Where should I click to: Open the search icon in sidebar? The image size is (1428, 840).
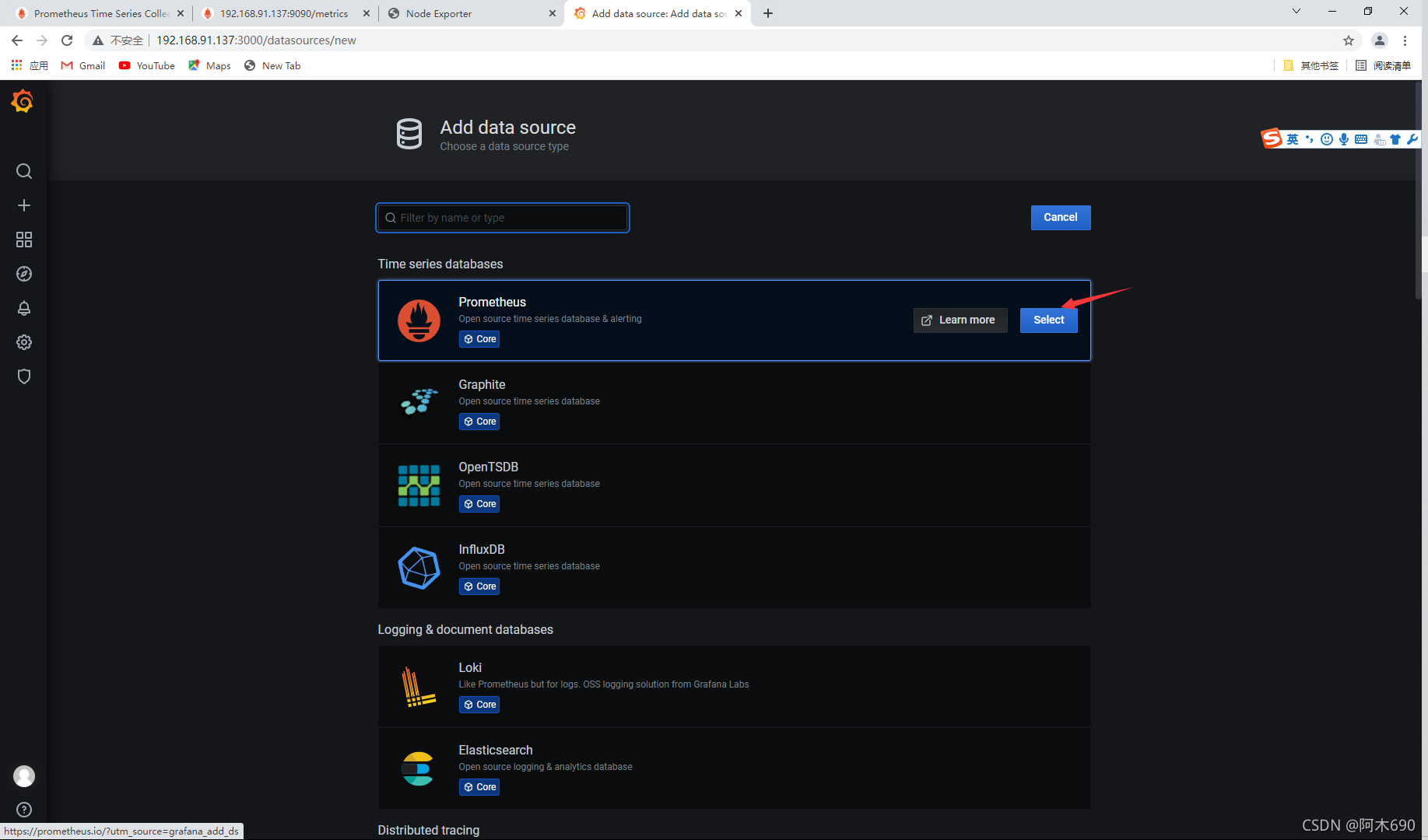tap(24, 171)
